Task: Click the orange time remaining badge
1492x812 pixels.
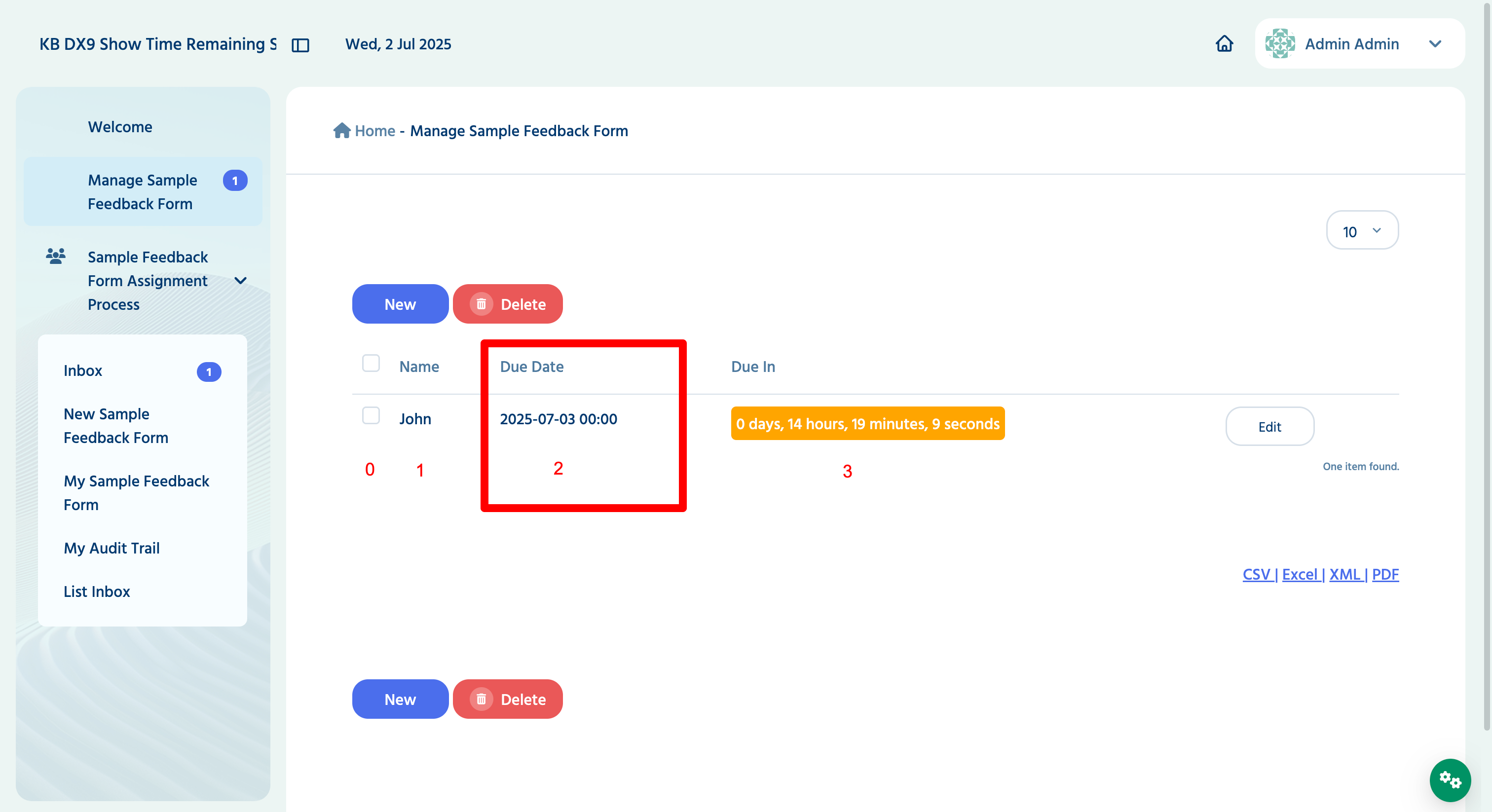Action: [x=868, y=423]
